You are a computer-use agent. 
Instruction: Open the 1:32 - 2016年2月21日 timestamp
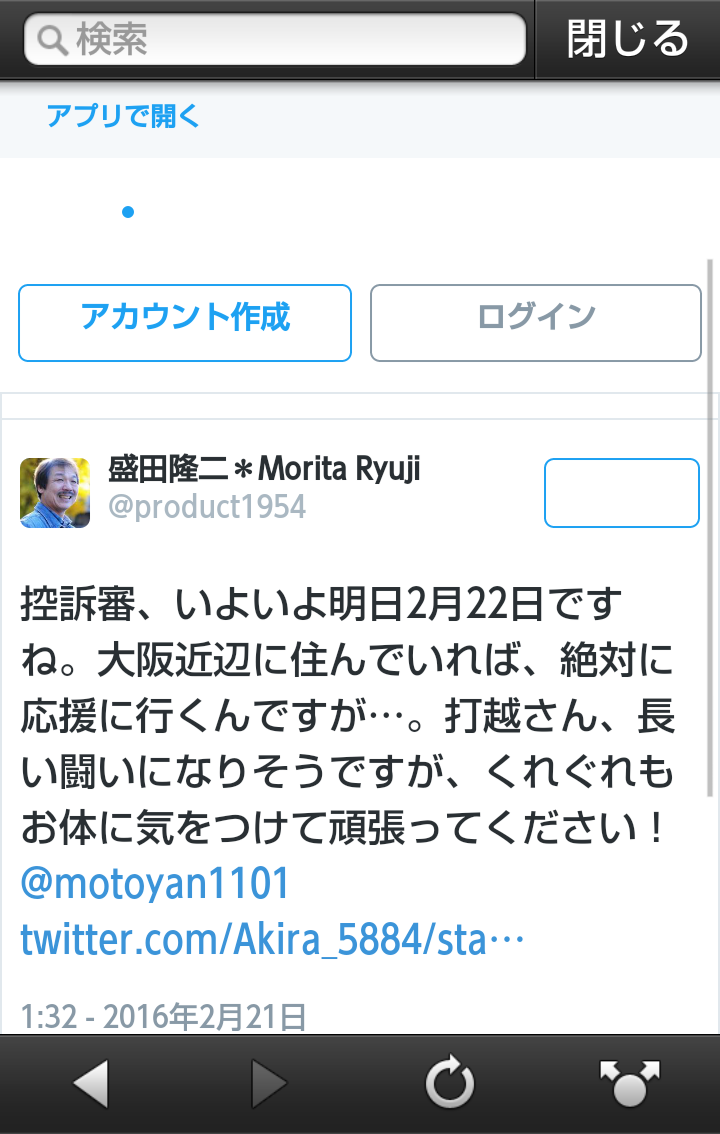point(163,1016)
